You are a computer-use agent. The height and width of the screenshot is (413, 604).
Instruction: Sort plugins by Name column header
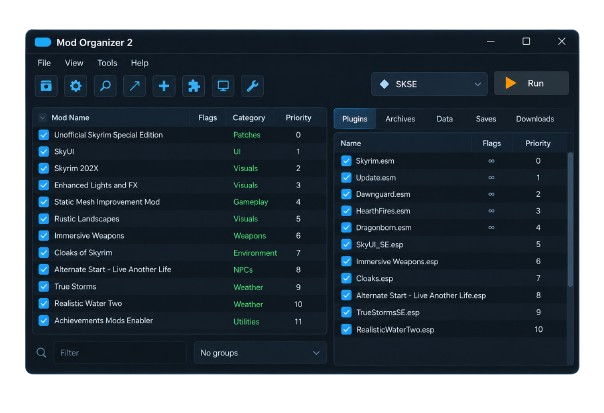click(351, 143)
